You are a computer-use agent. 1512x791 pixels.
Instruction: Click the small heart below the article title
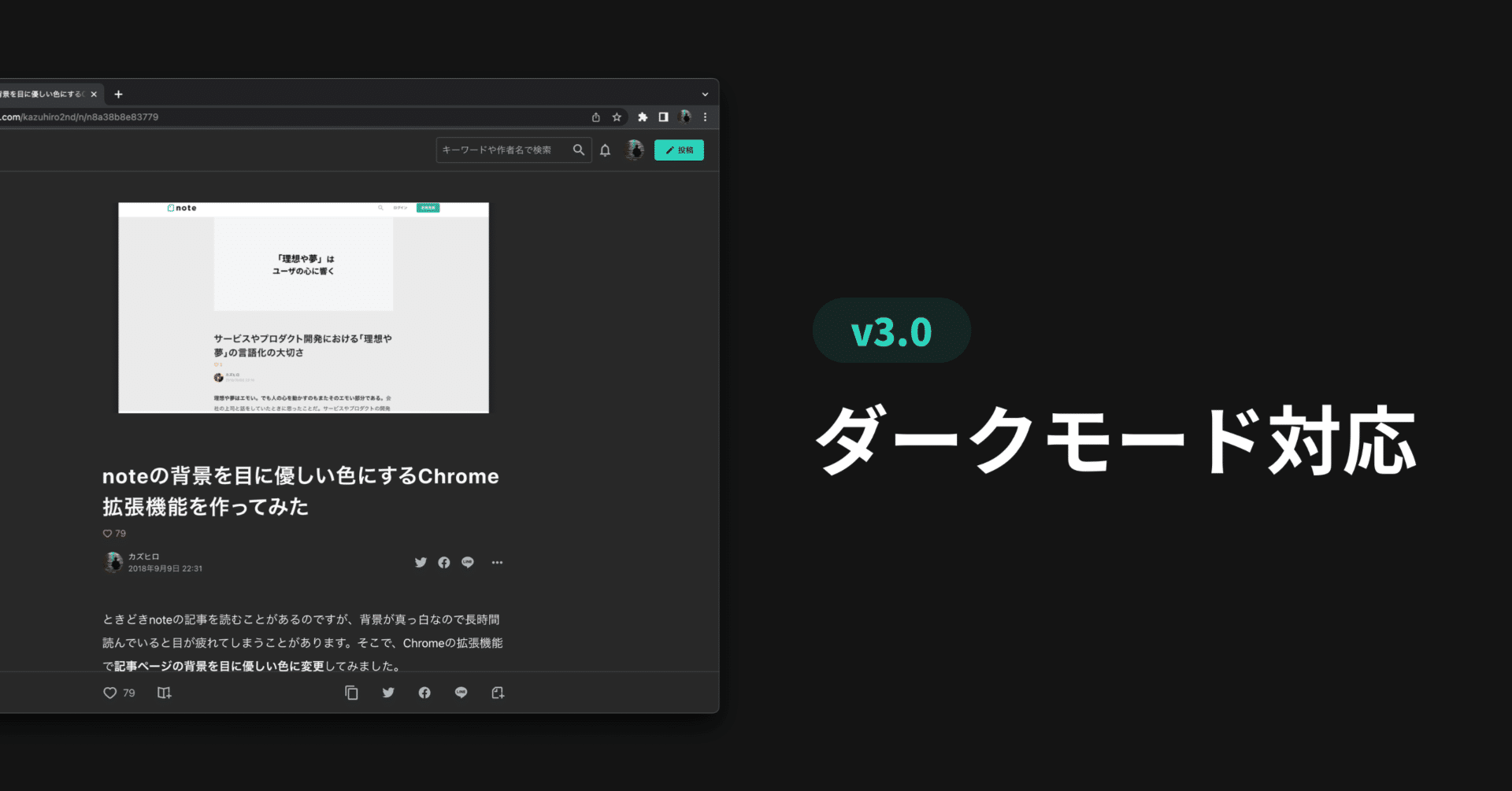click(x=107, y=534)
